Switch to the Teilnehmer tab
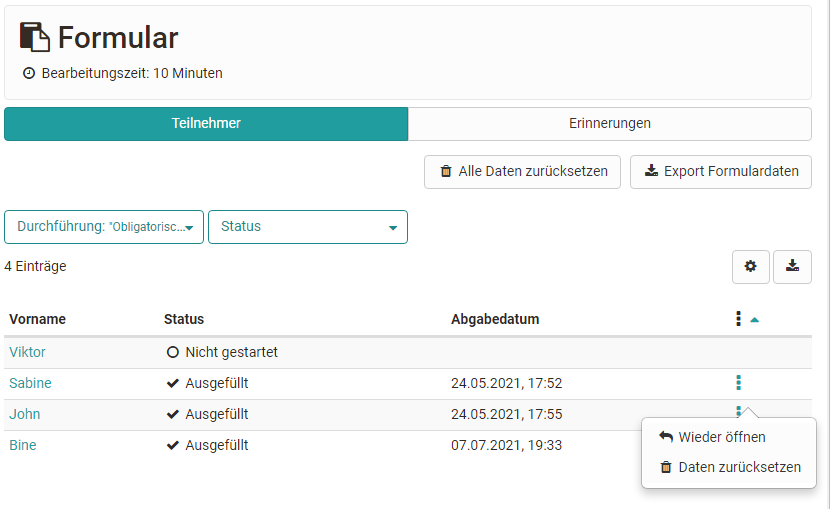The image size is (830, 509). 206,124
